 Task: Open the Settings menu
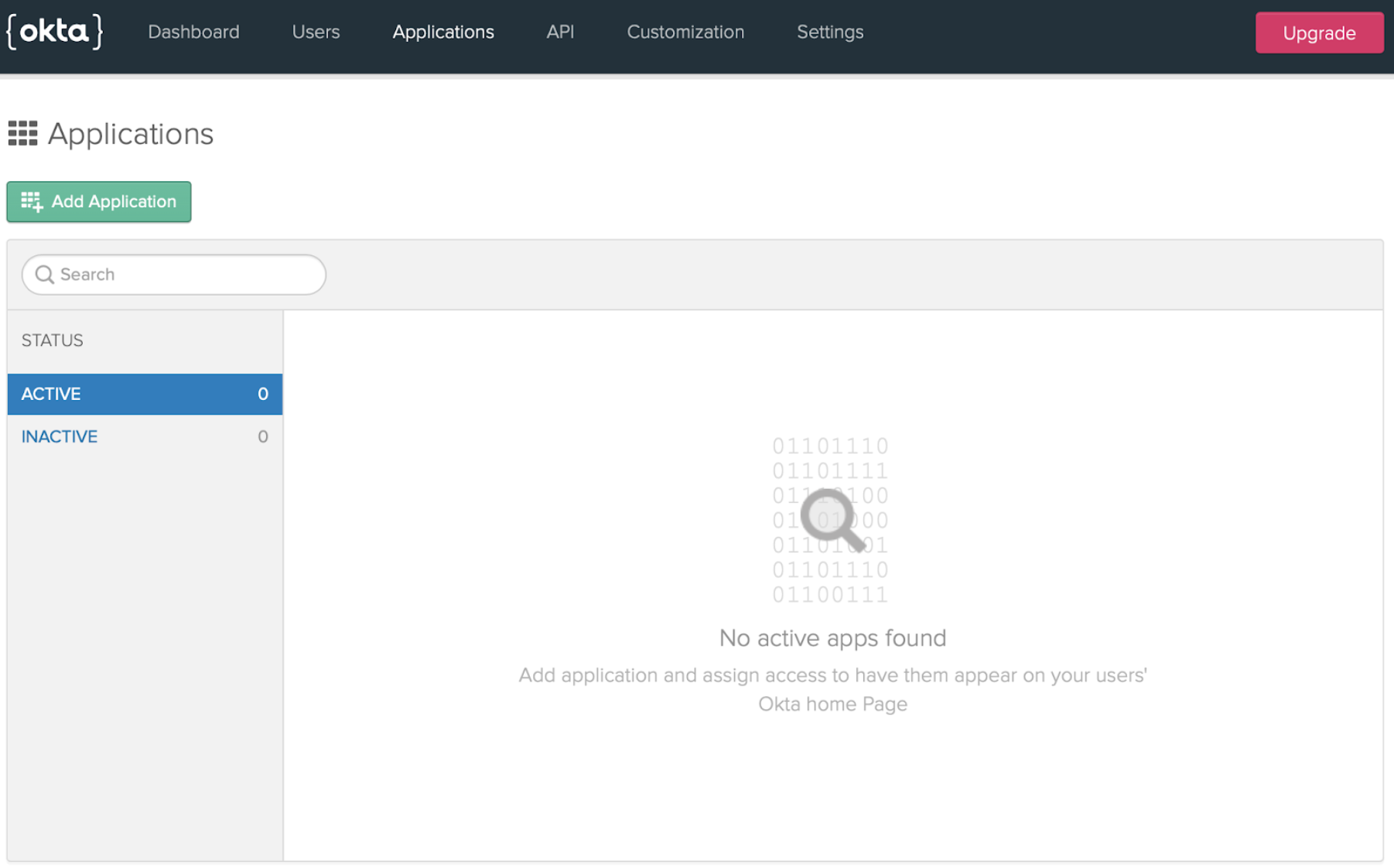[x=829, y=32]
